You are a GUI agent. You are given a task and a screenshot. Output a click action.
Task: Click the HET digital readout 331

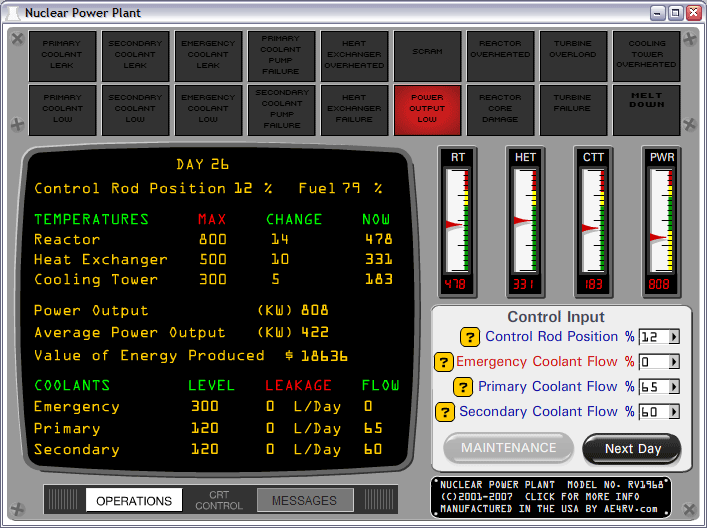point(523,284)
